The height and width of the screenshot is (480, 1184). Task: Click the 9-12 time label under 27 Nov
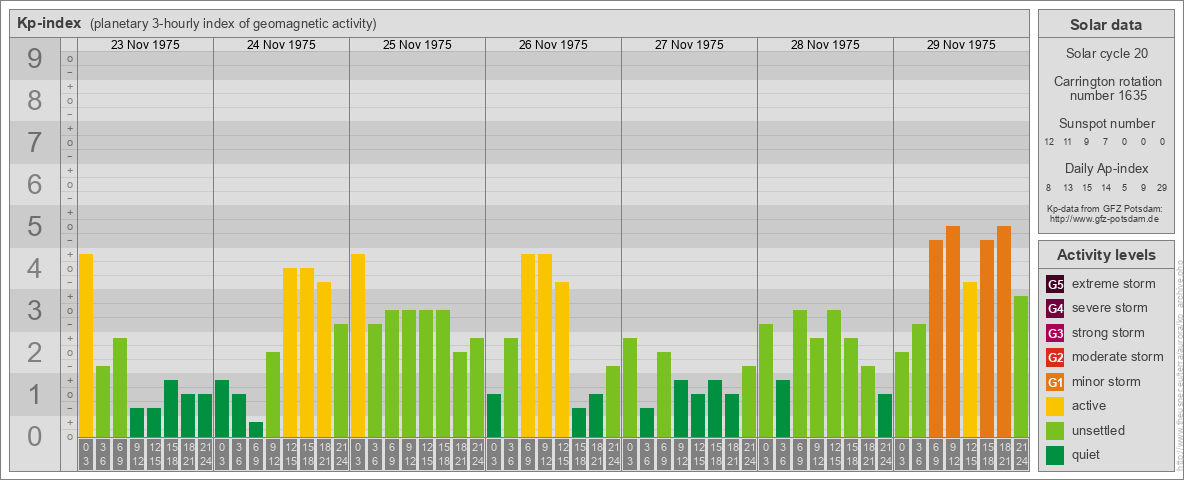pos(680,455)
